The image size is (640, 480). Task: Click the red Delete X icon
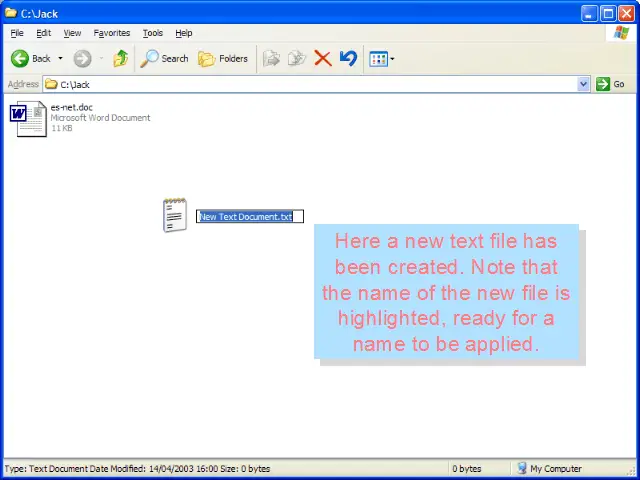pos(322,59)
